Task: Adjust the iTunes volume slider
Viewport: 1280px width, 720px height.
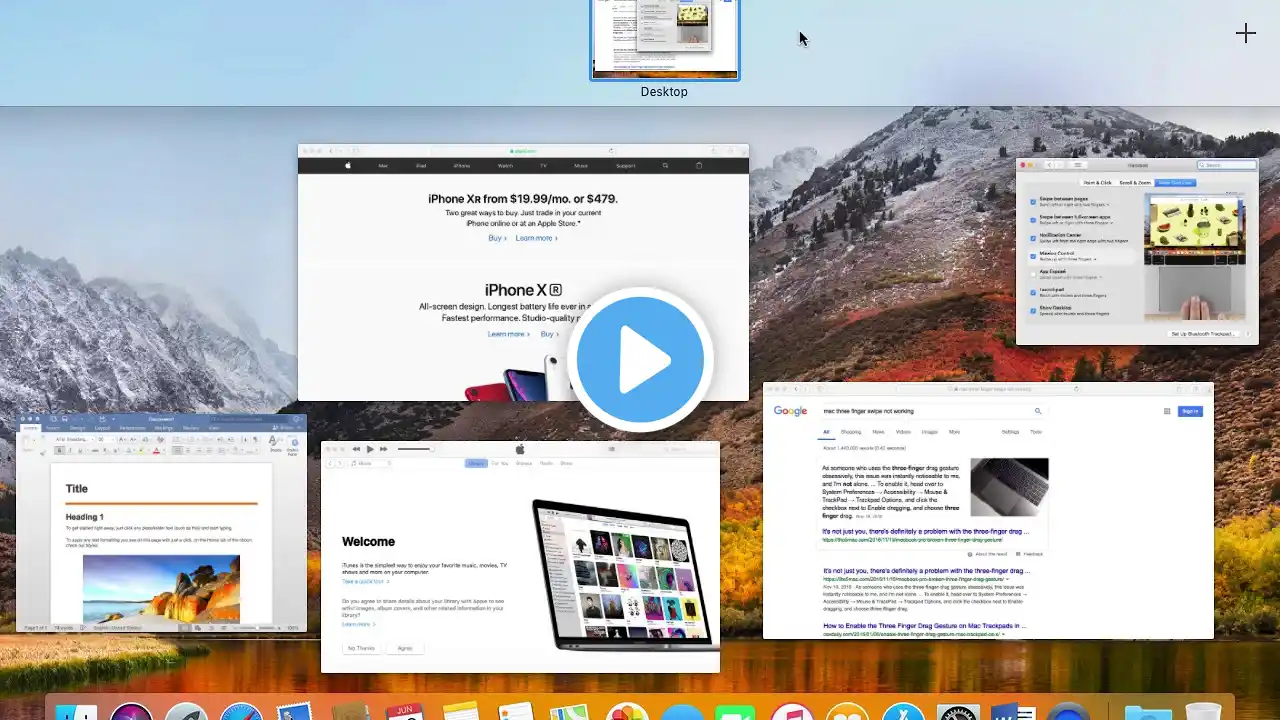Action: click(x=415, y=449)
